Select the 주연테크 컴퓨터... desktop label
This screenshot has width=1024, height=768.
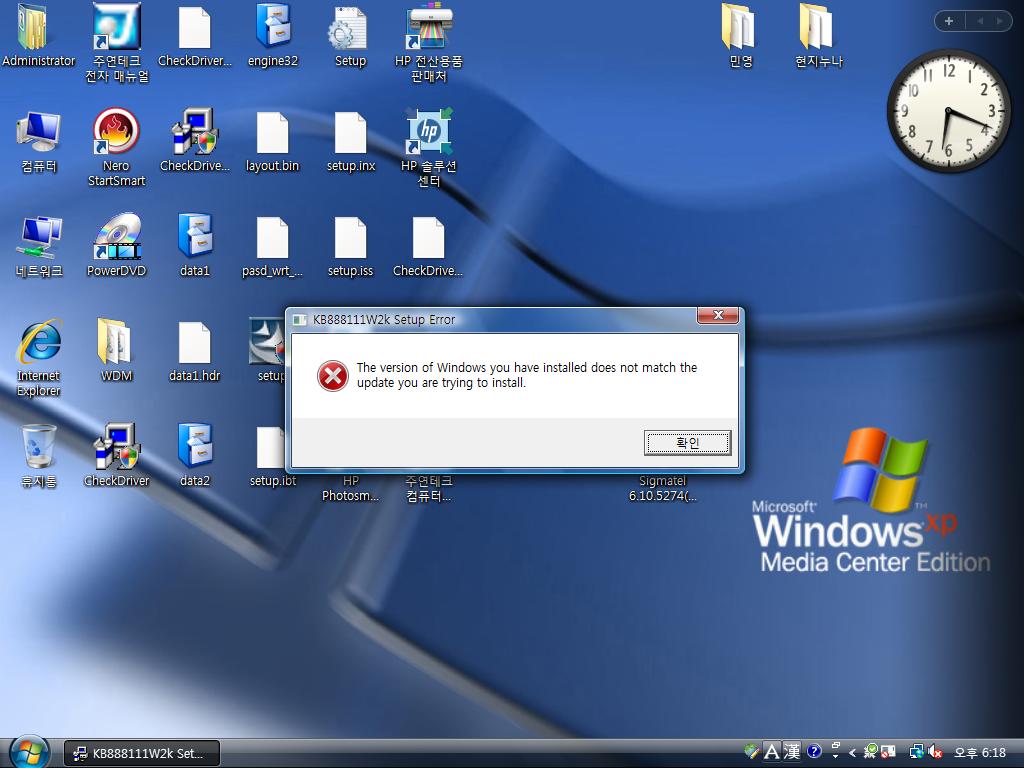428,488
